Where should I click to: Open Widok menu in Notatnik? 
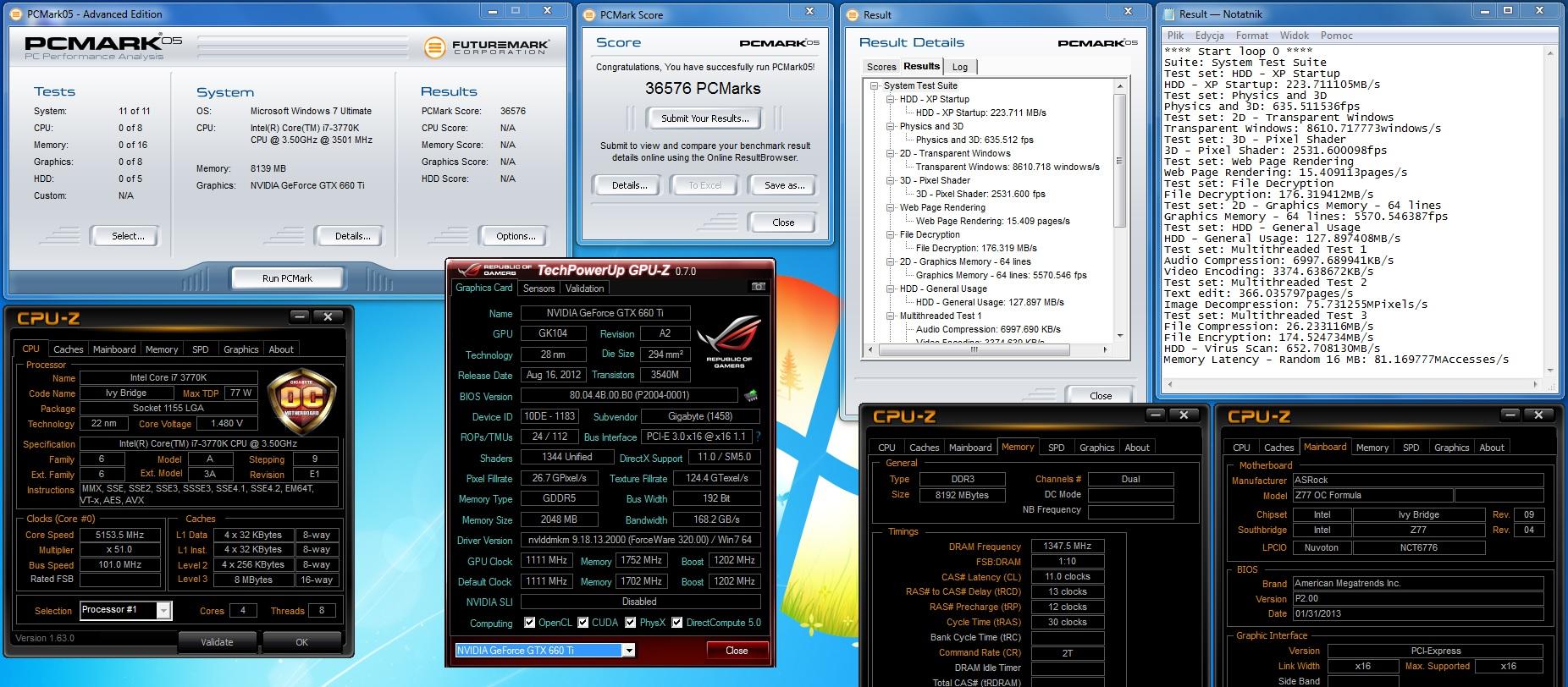(1295, 36)
